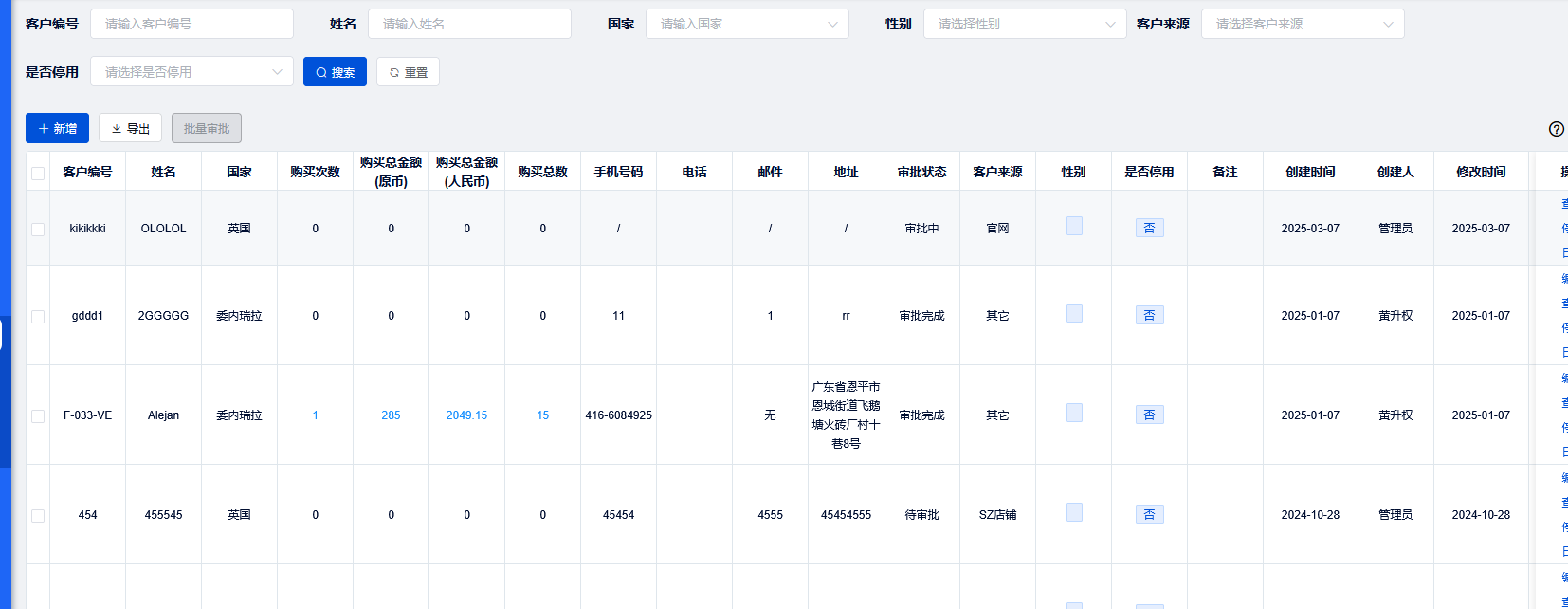Screen dimensions: 1568x609
Task: Click into the 姓名 name input field
Action: (469, 24)
